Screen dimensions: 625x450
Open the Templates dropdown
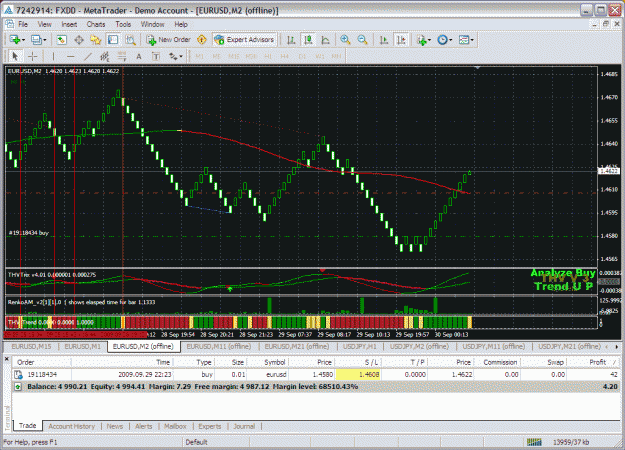tap(466, 40)
